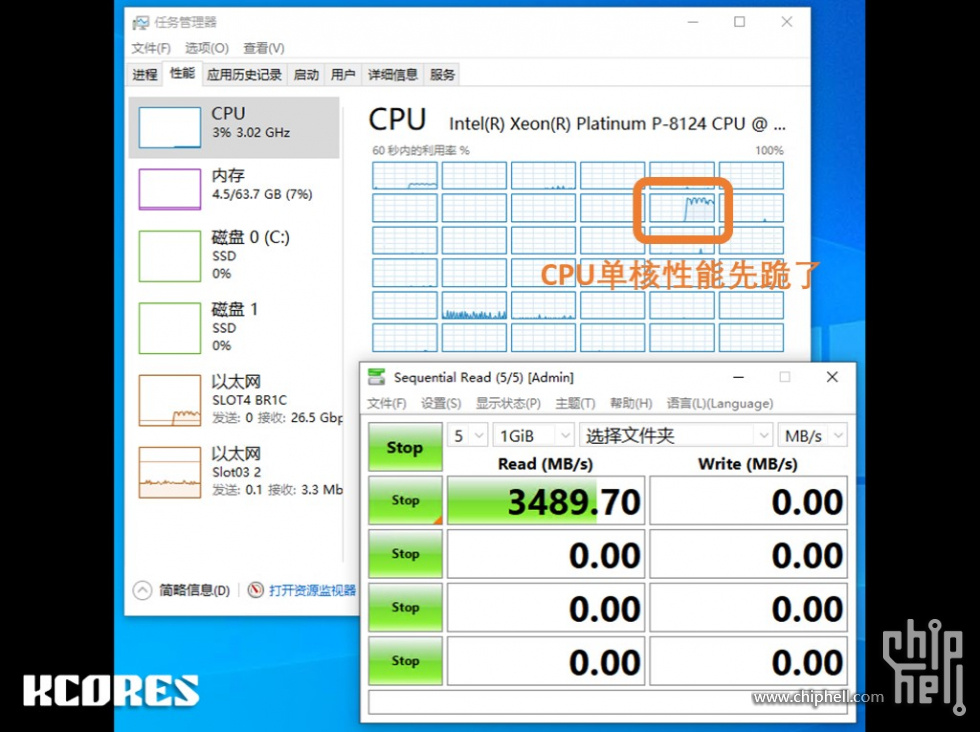This screenshot has width=980, height=732.
Task: Switch to the 应用历史记录 tab
Action: pos(244,75)
